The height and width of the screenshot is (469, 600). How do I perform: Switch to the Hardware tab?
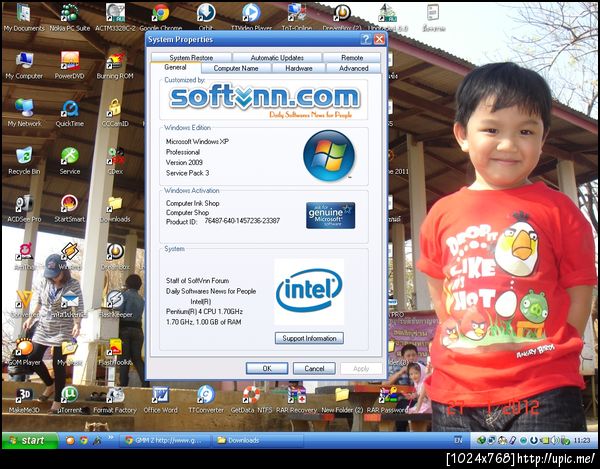click(298, 68)
